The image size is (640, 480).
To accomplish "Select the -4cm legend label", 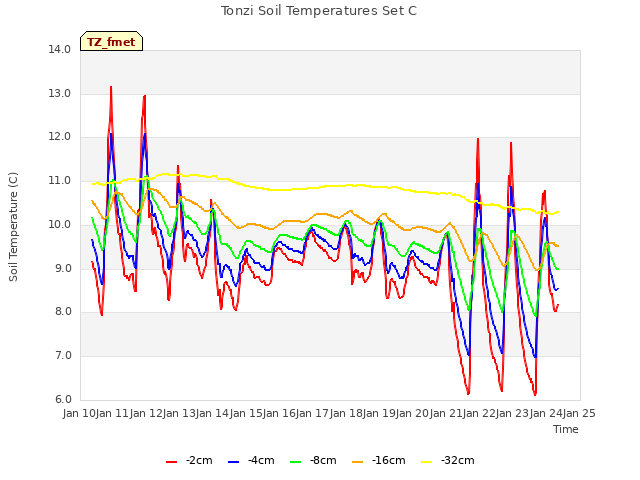I will pyautogui.click(x=261, y=461).
